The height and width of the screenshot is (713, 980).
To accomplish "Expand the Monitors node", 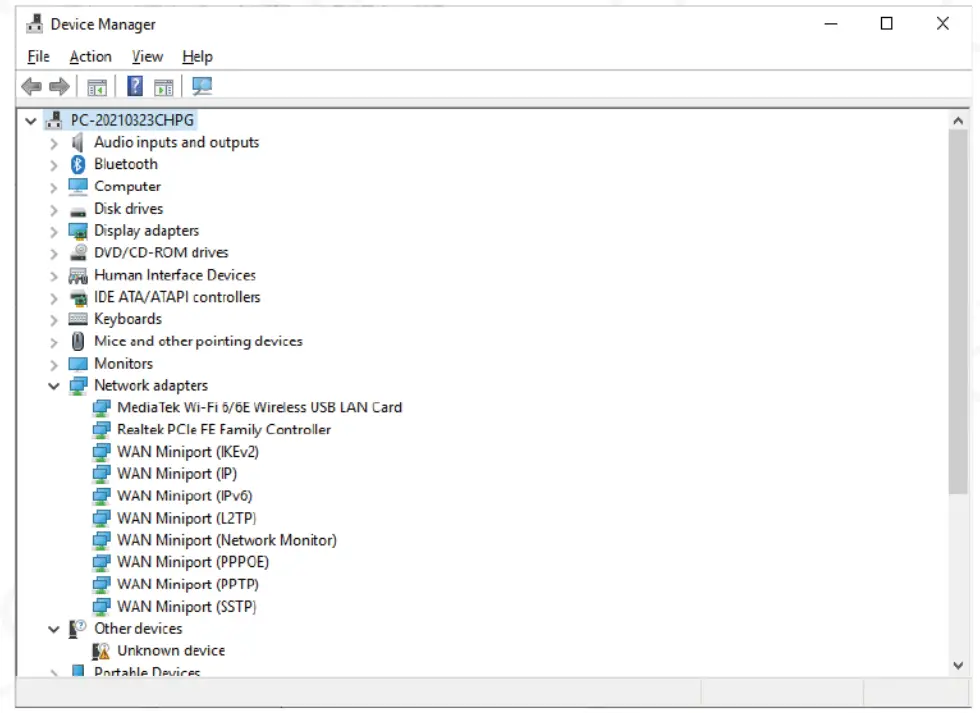I will coord(54,364).
